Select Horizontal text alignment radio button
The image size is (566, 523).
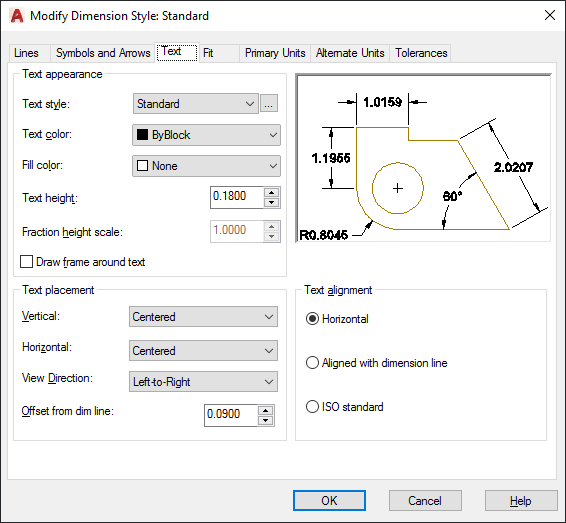[x=312, y=319]
